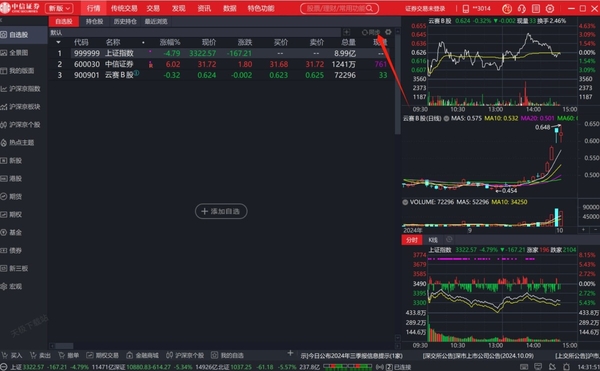Select the 上证指数 row

(221, 53)
